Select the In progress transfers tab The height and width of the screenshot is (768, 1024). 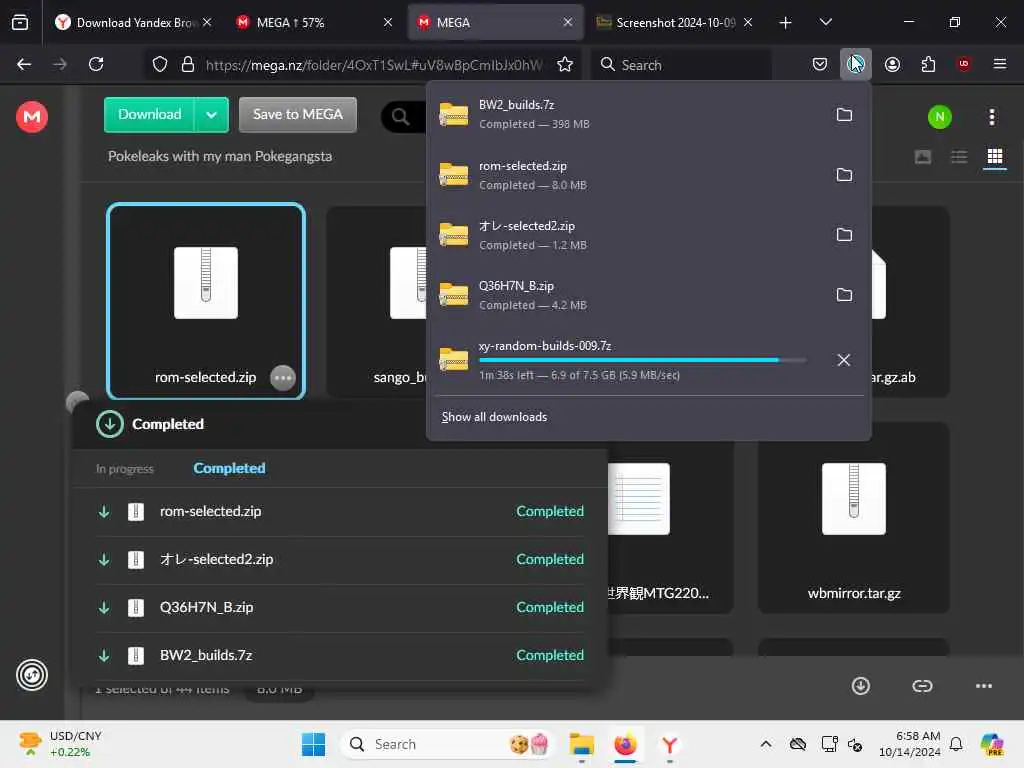point(125,469)
